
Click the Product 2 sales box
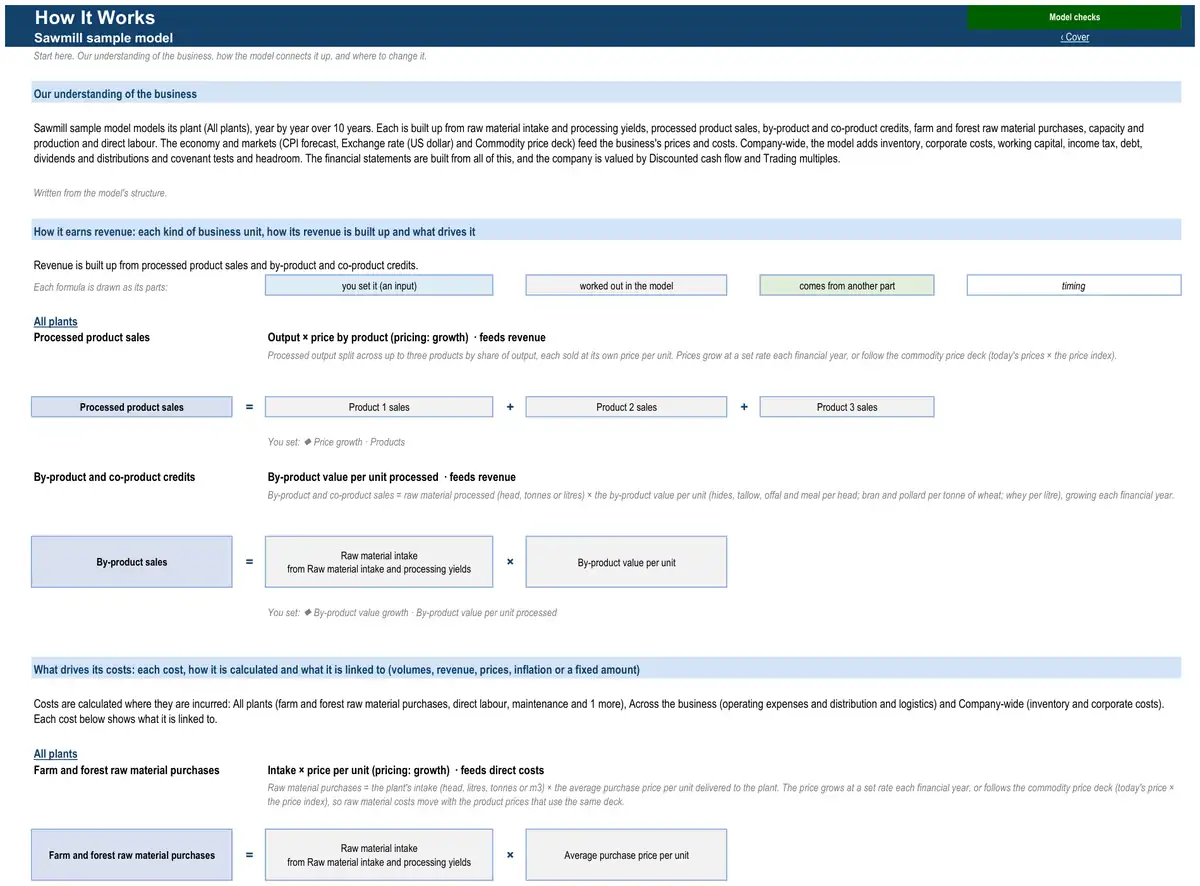pyautogui.click(x=626, y=407)
